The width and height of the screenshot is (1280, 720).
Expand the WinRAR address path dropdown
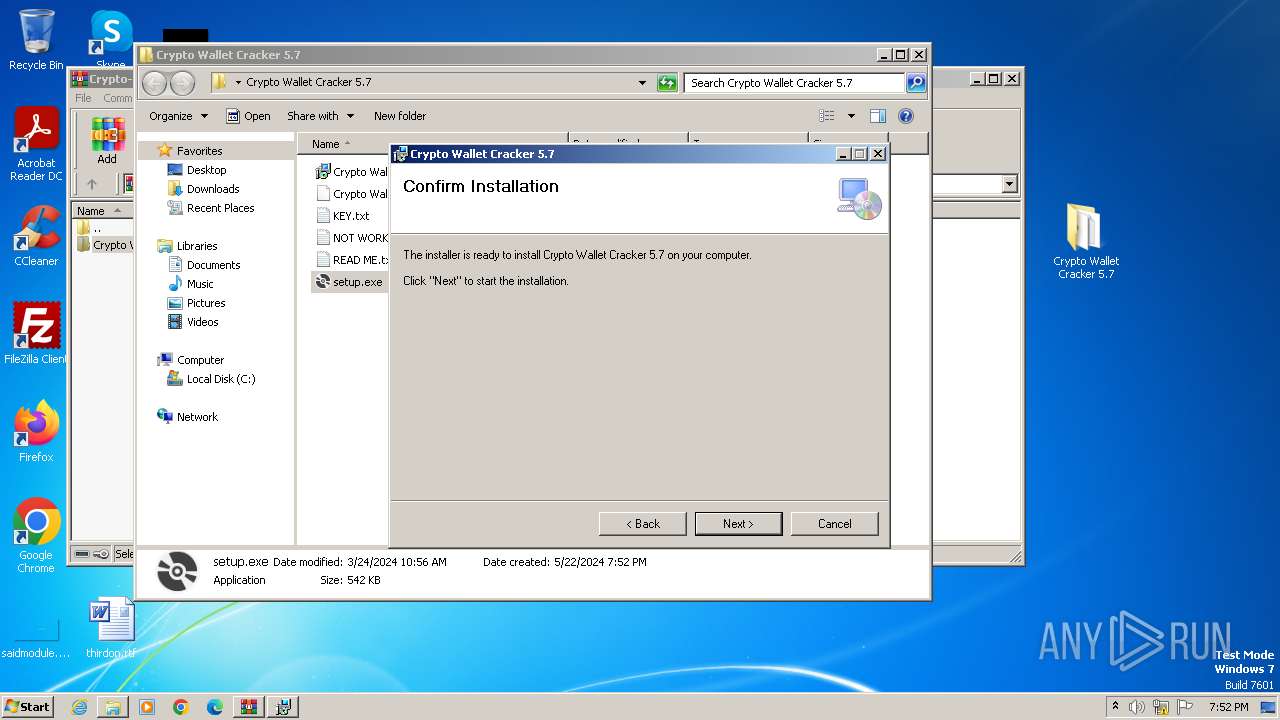(1009, 184)
